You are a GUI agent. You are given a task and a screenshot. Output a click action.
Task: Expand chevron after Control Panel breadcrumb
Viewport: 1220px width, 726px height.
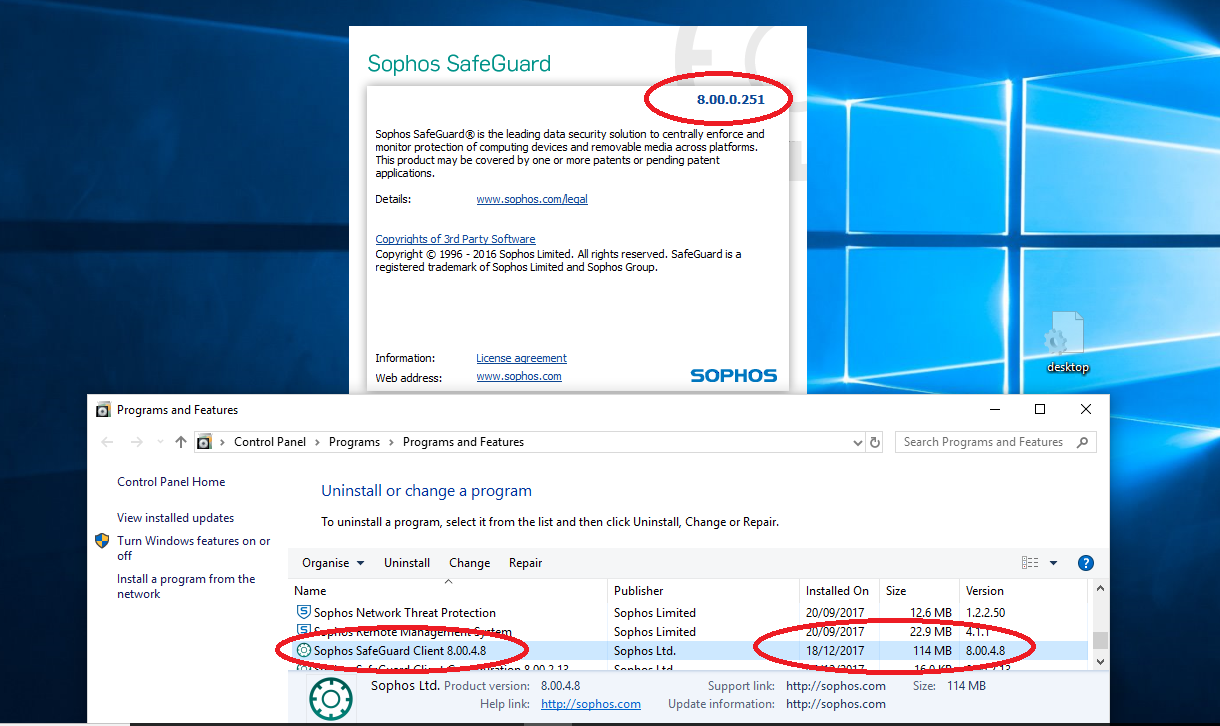pos(318,442)
